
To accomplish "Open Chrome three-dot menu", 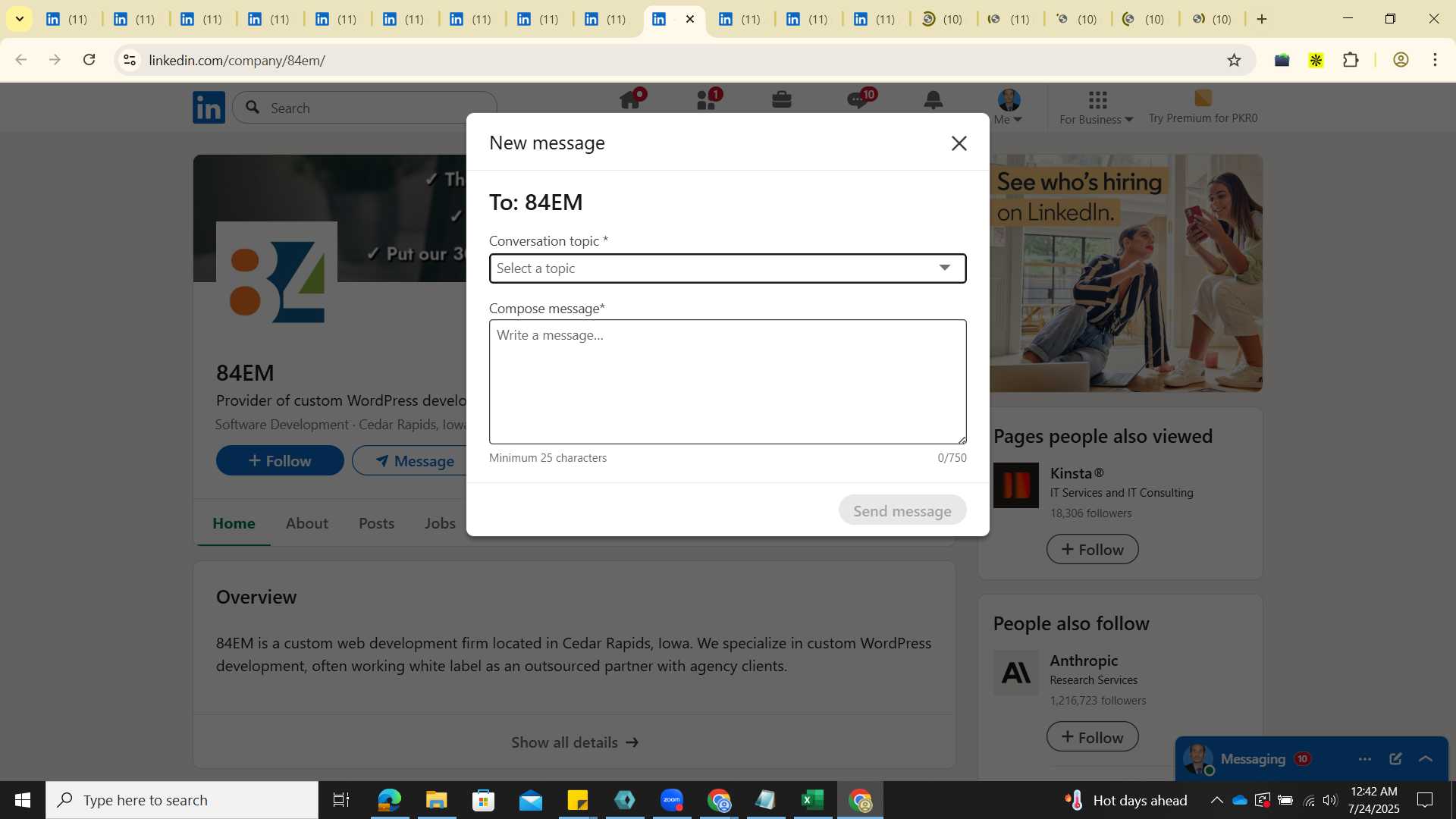I will tap(1435, 60).
